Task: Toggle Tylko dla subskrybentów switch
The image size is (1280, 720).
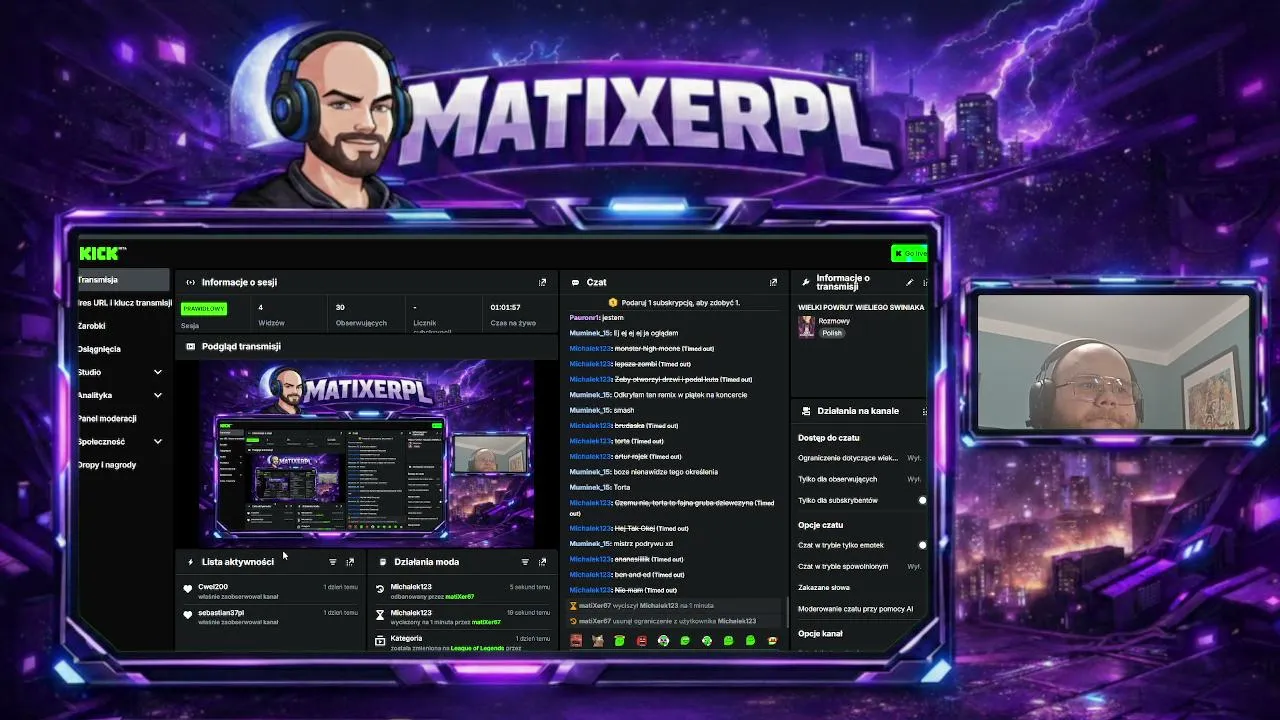Action: (x=921, y=500)
